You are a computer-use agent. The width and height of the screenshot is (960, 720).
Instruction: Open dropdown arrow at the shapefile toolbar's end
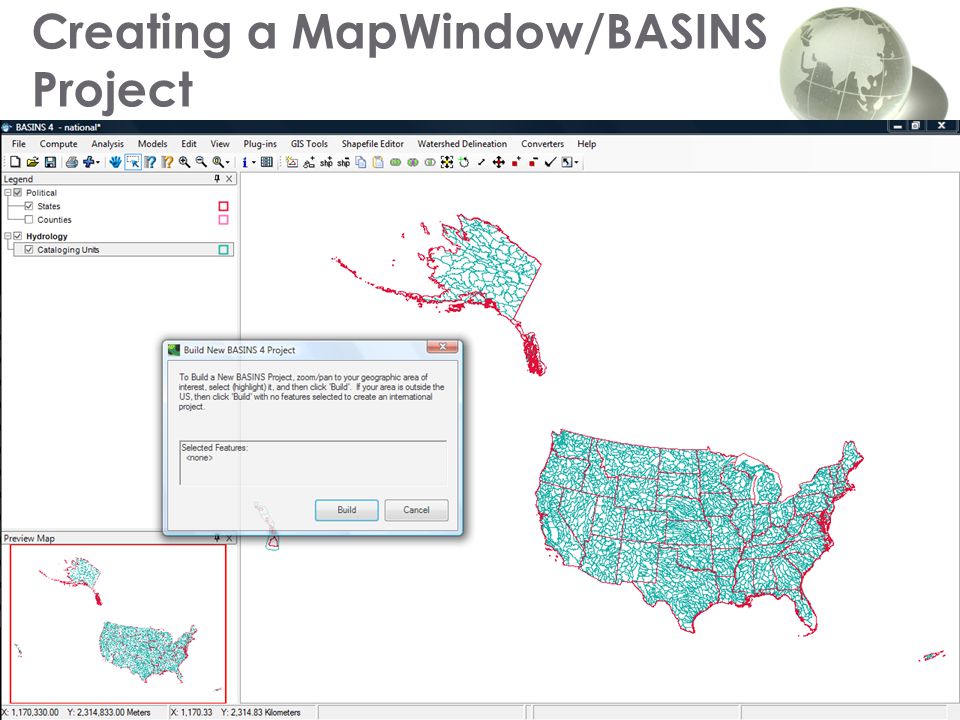(576, 162)
